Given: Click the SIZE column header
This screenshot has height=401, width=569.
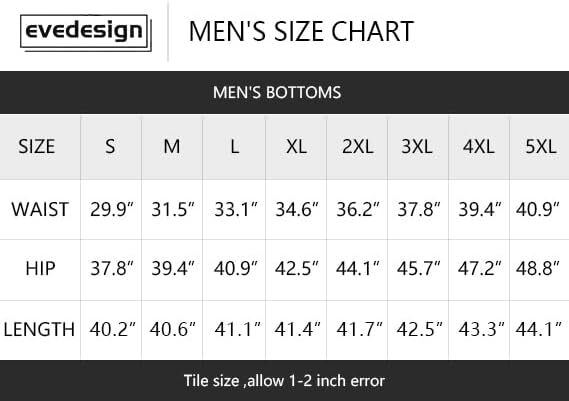Looking at the screenshot, I should tap(37, 147).
